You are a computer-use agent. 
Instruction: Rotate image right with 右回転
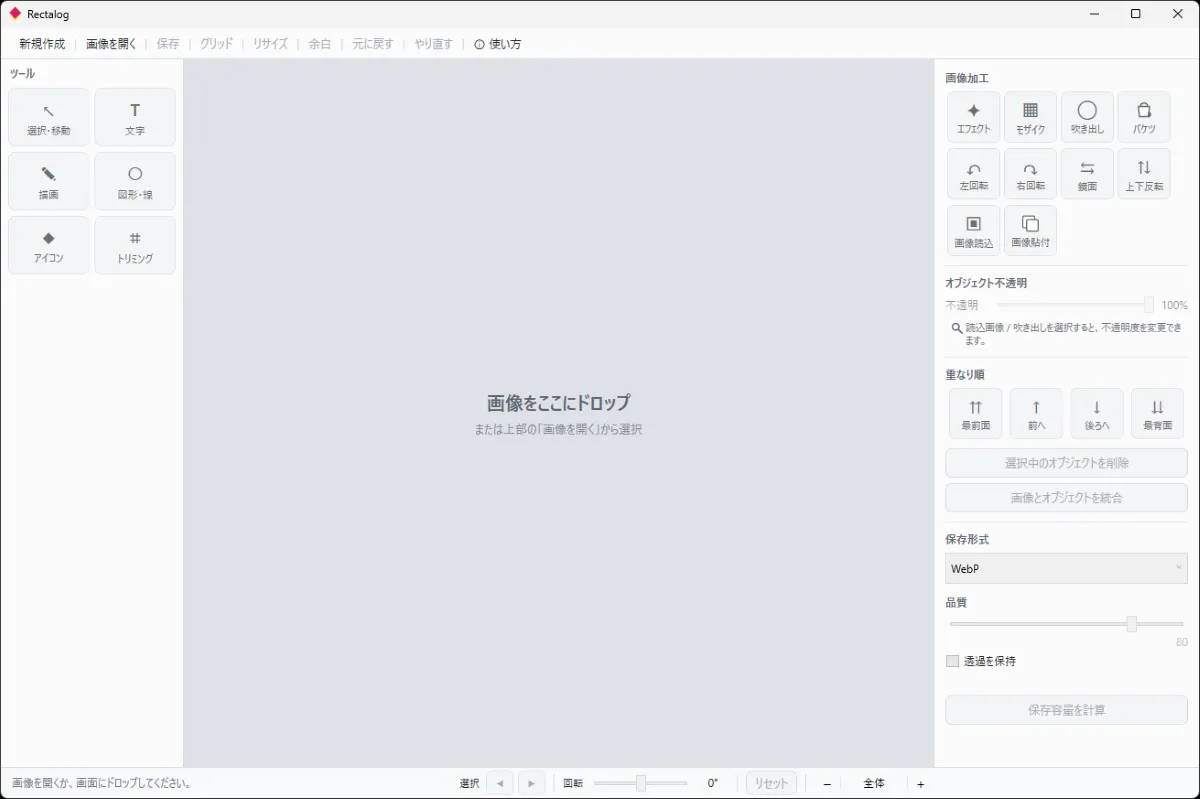click(1030, 174)
